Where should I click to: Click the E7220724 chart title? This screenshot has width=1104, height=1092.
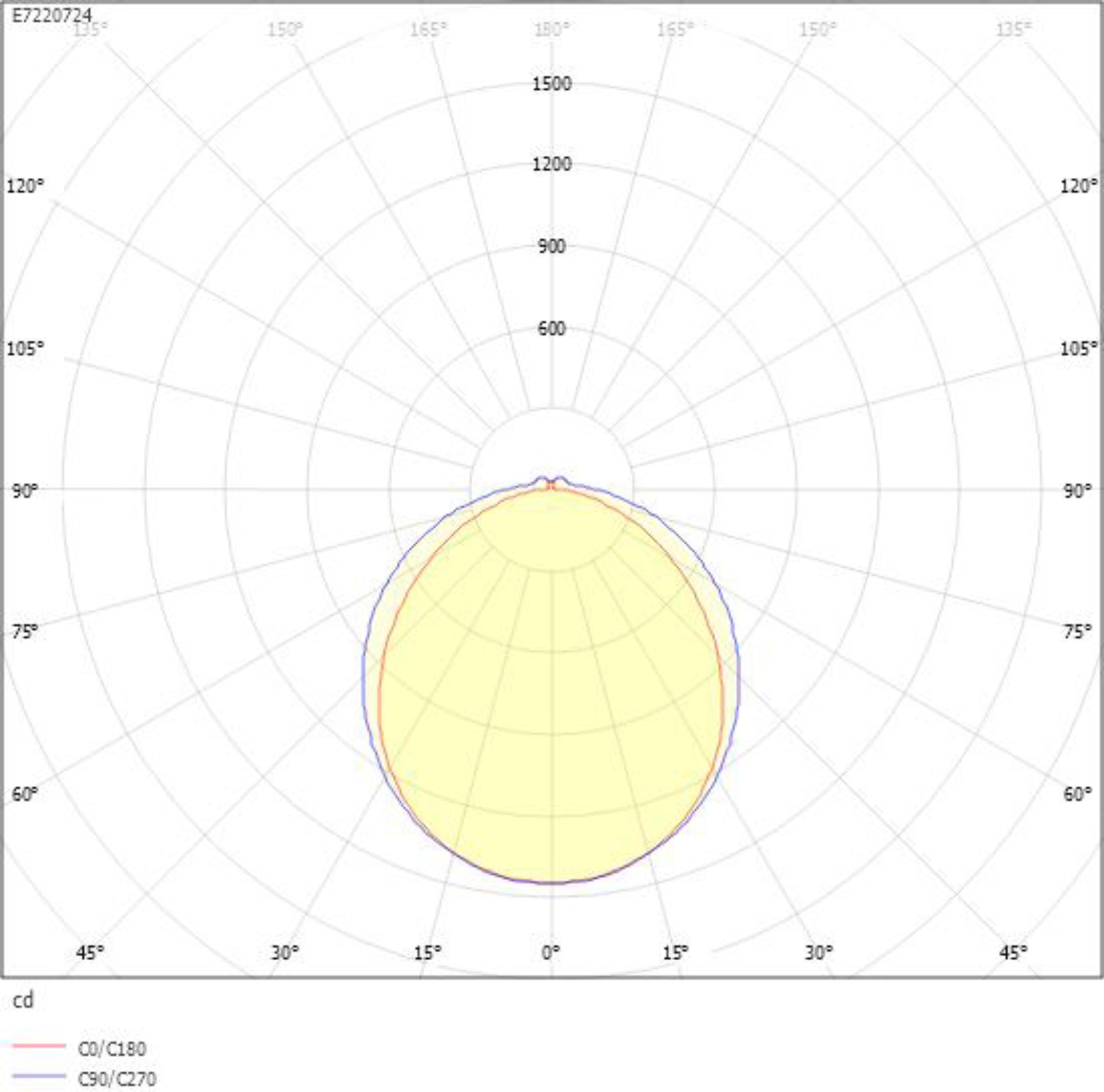tap(52, 15)
